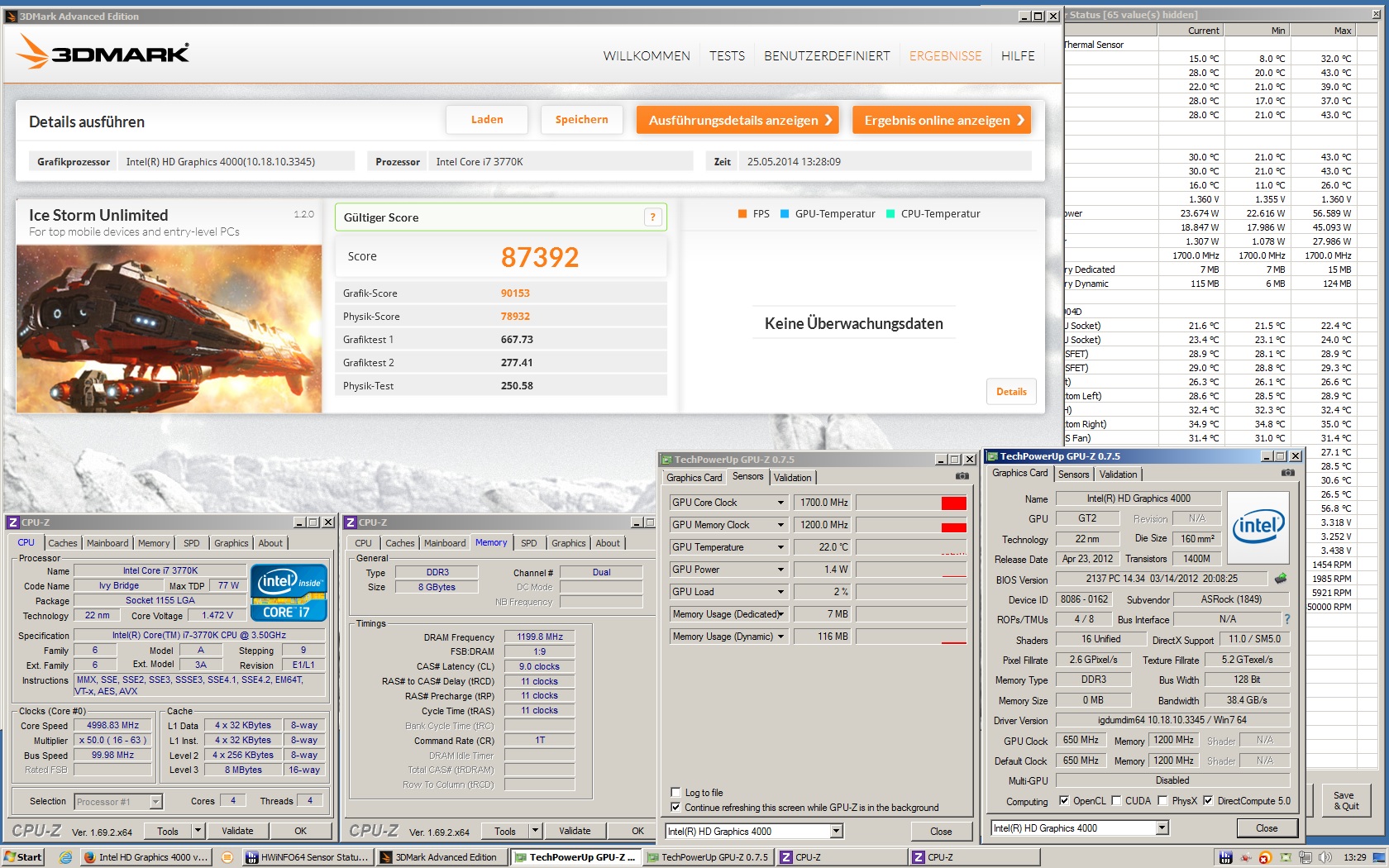Click the Laden button

click(487, 119)
